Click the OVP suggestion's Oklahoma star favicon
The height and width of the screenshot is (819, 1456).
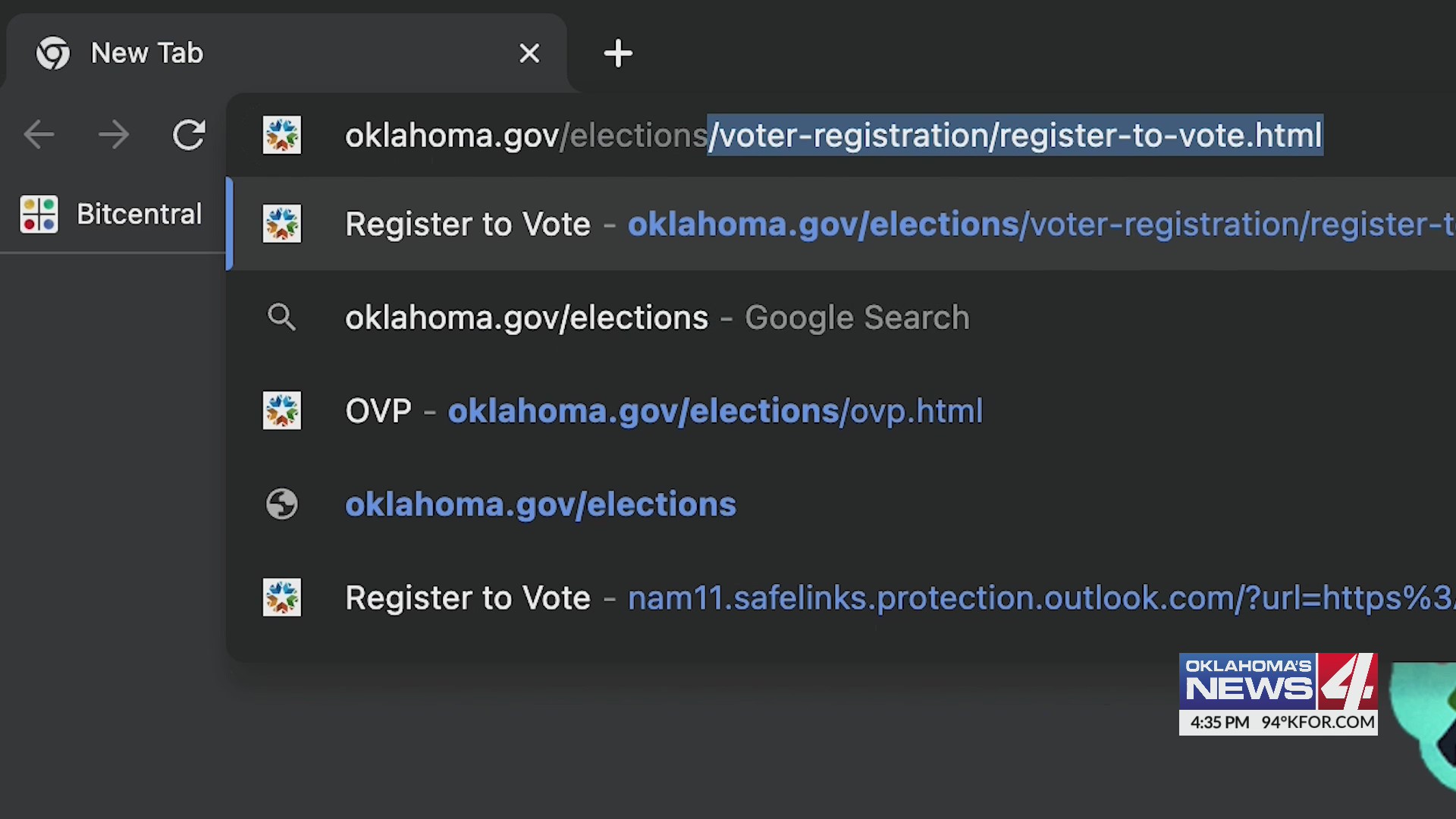coord(282,410)
